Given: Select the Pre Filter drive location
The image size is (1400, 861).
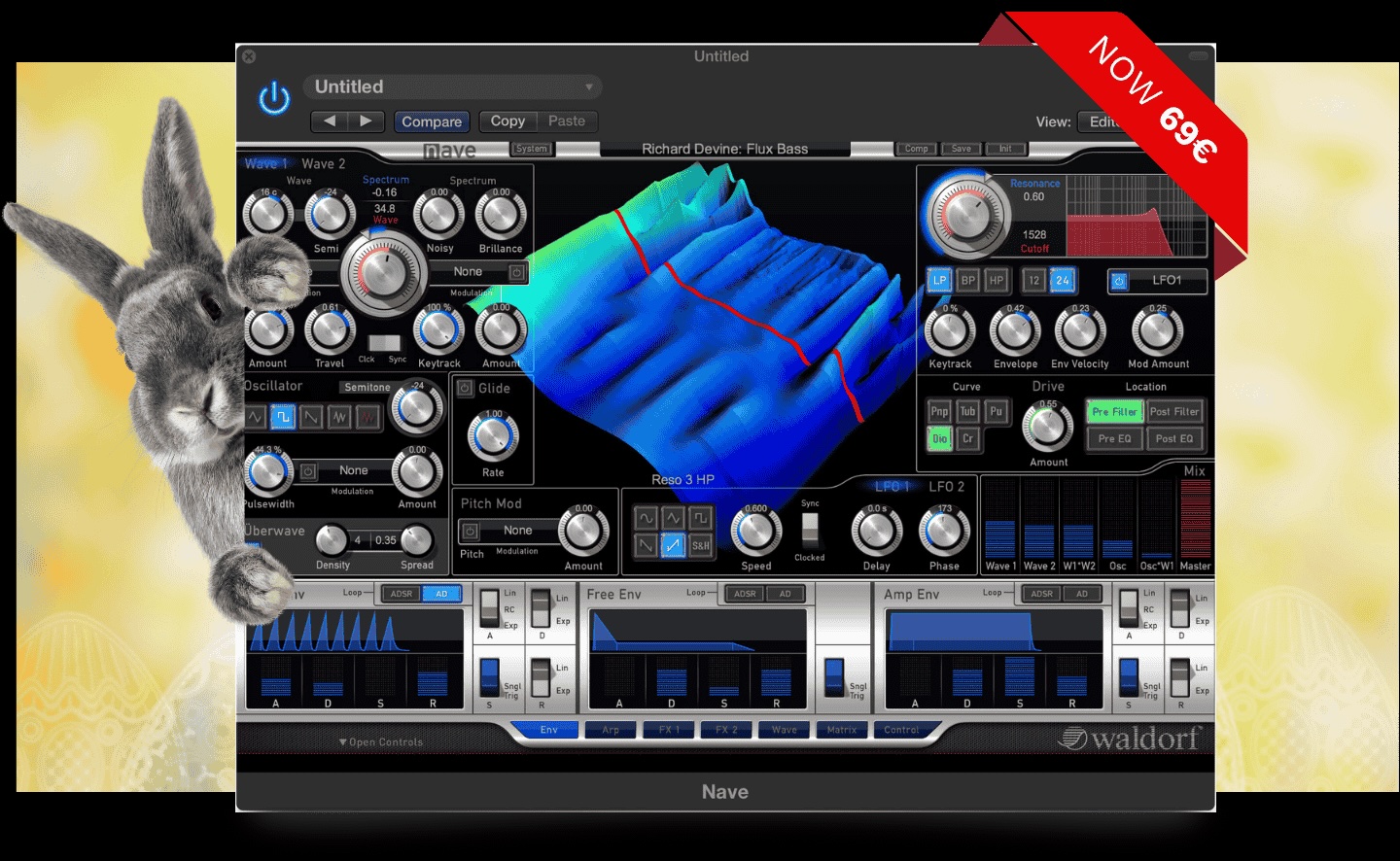Looking at the screenshot, I should 1114,412.
